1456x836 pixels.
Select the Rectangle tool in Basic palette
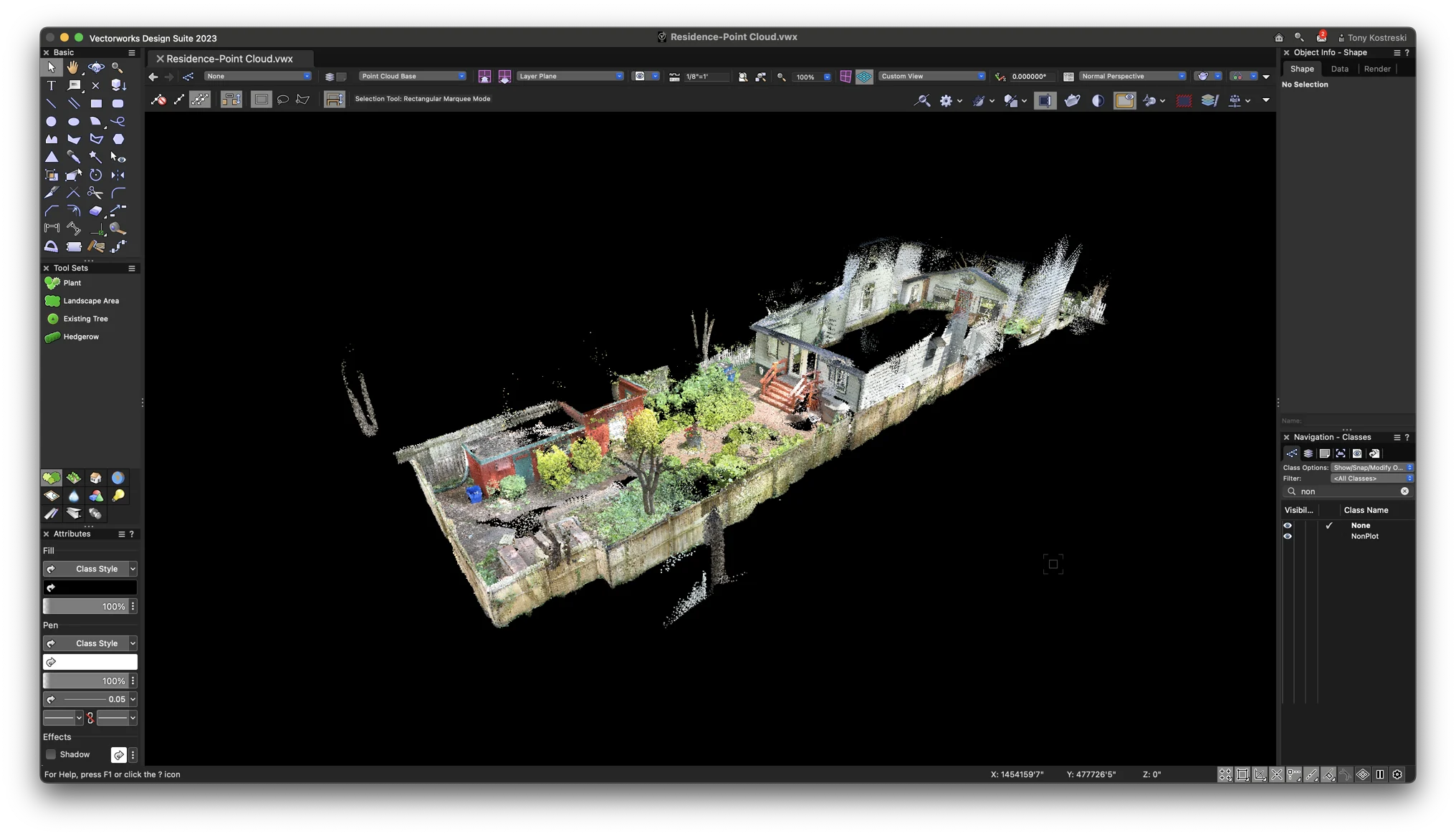coord(96,103)
